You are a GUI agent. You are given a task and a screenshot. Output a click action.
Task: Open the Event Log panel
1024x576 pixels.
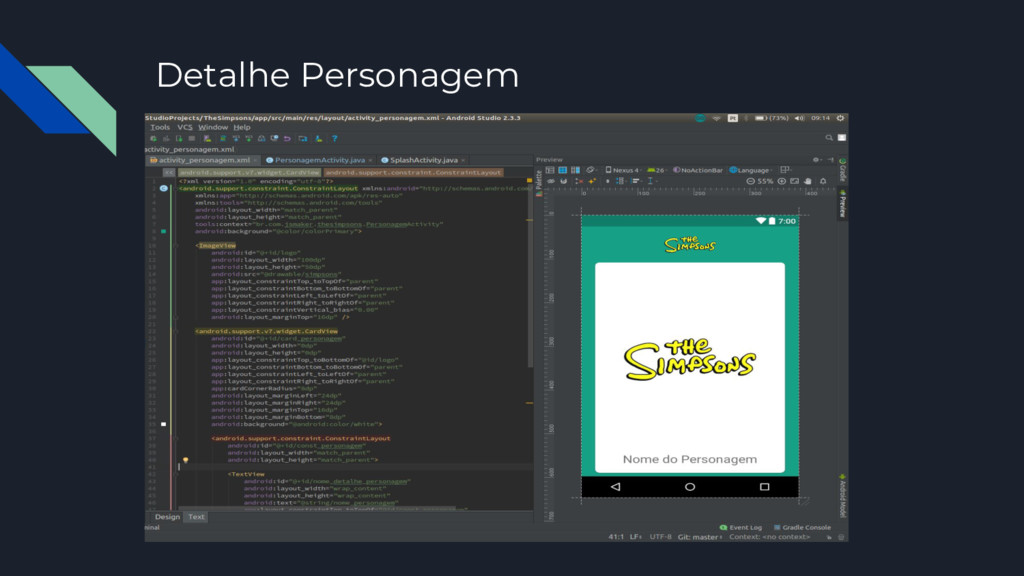[741, 528]
